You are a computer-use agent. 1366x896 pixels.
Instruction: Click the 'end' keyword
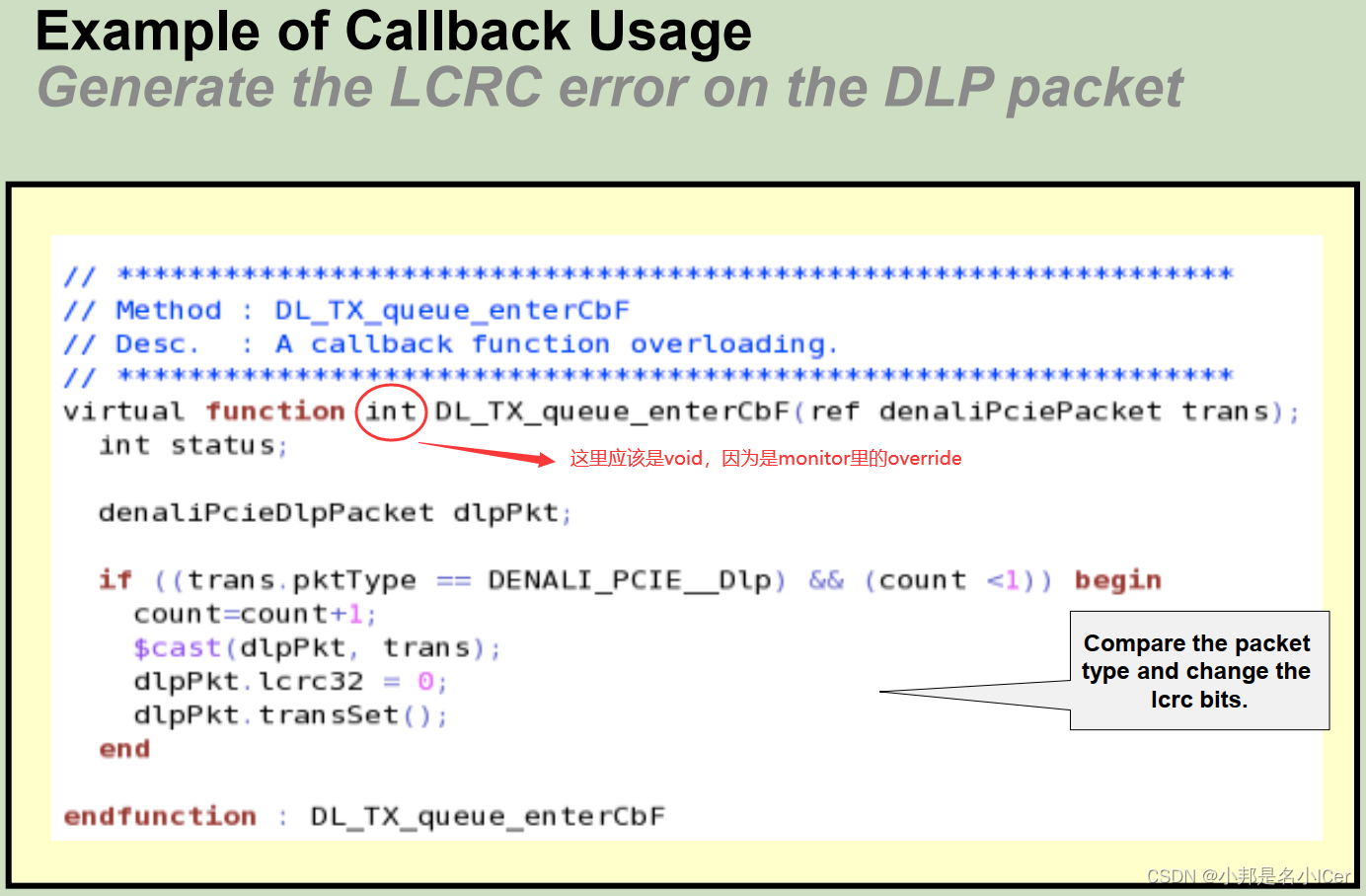click(124, 749)
